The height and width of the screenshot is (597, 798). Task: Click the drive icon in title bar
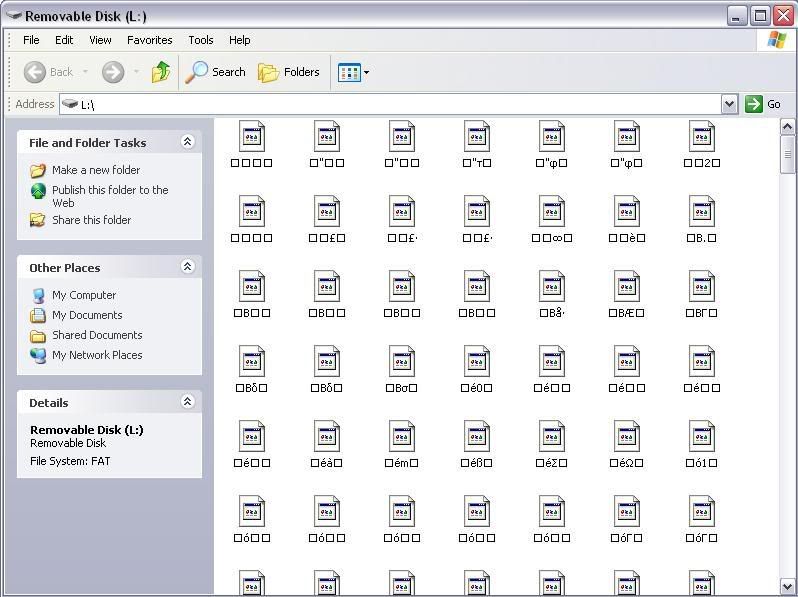(x=14, y=16)
